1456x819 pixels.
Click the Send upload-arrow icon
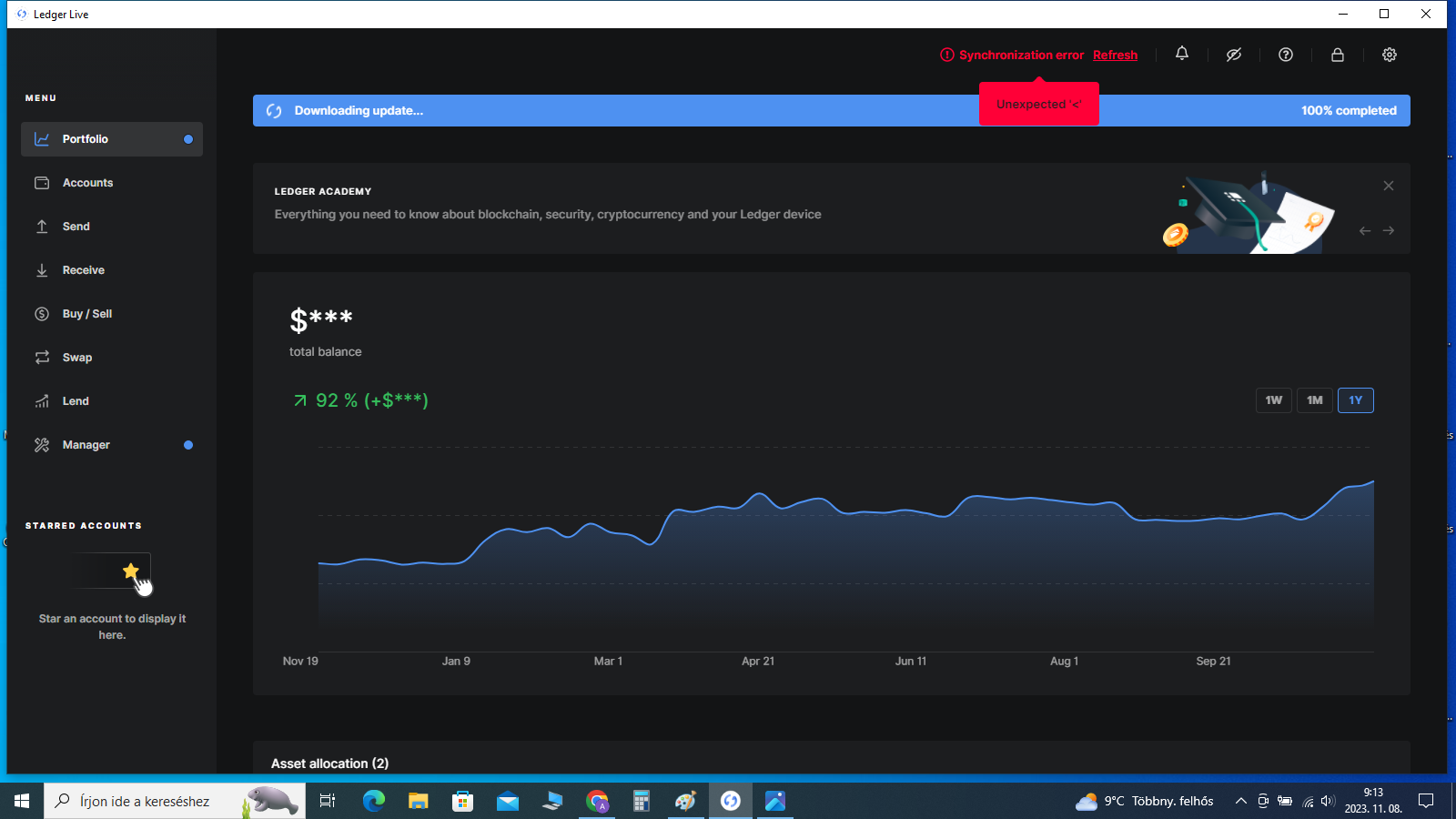tap(42, 227)
